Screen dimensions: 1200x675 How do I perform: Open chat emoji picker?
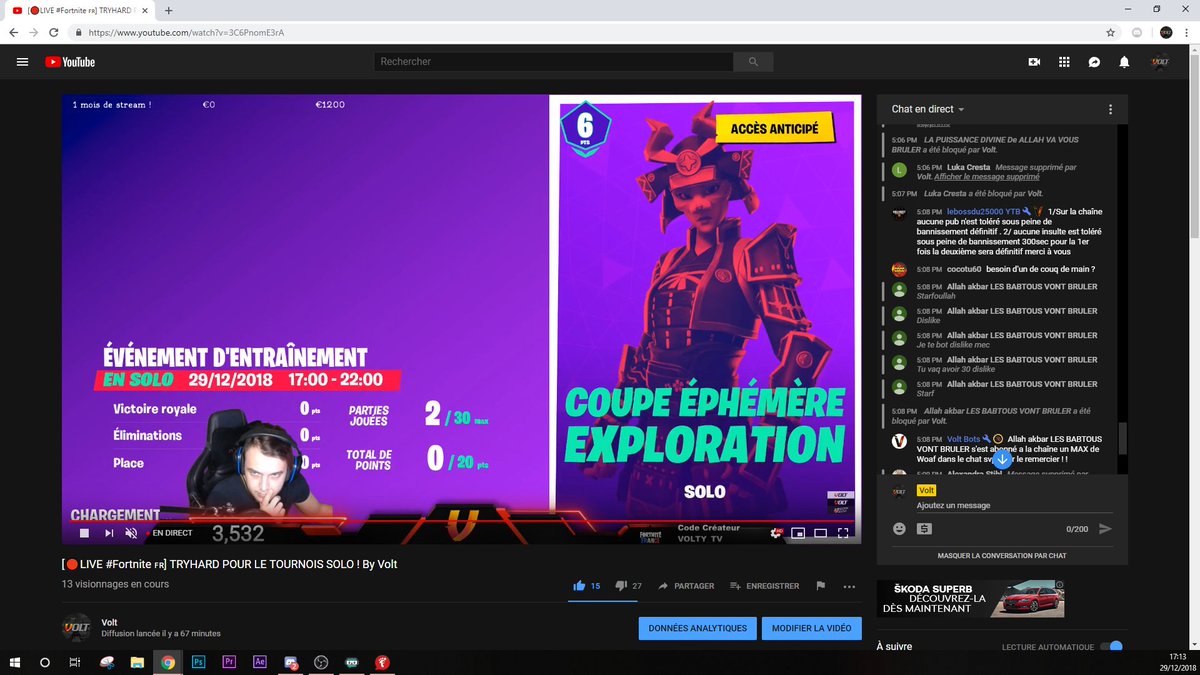[899, 529]
